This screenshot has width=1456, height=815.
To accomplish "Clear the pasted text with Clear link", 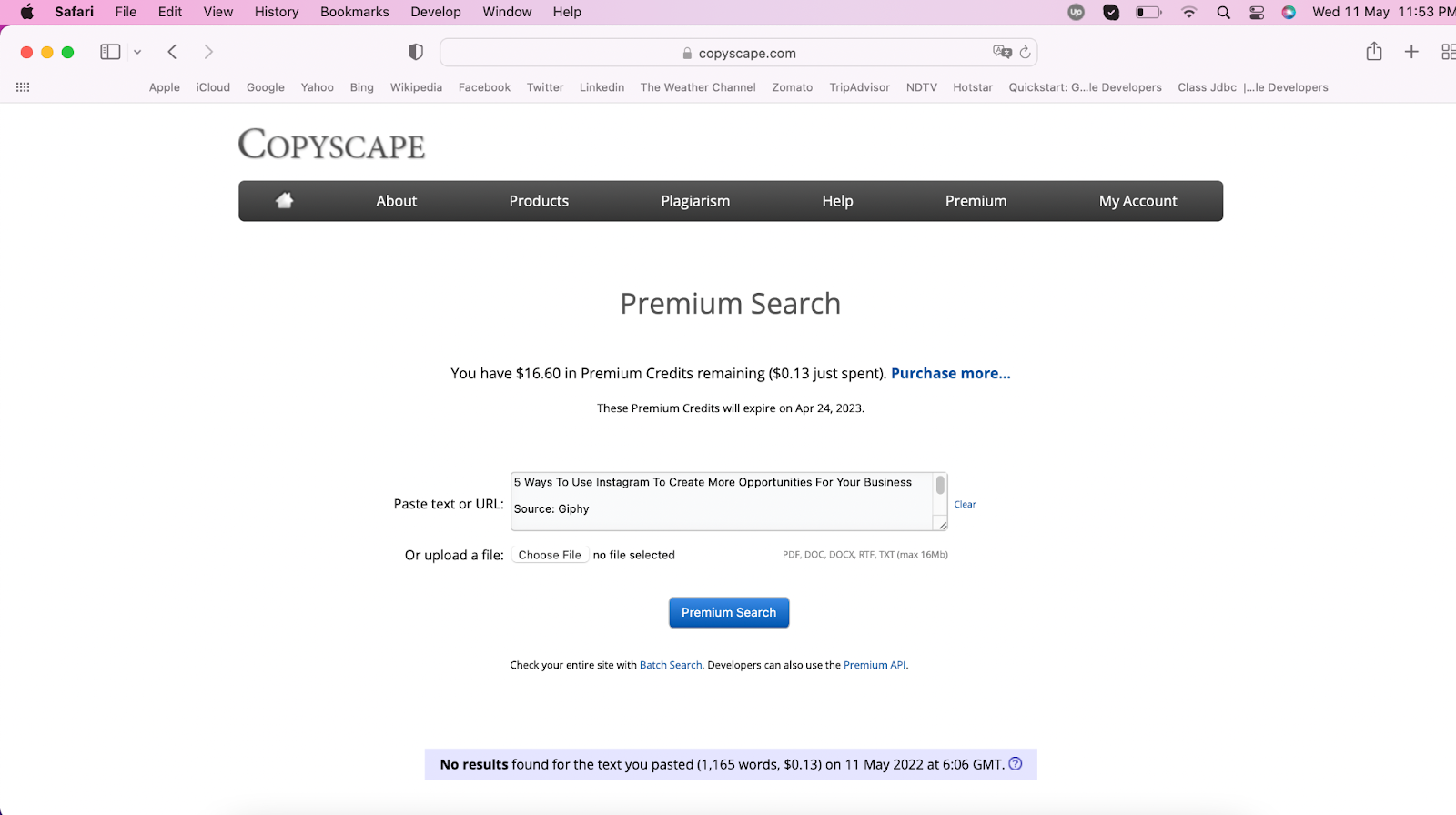I will tap(965, 504).
